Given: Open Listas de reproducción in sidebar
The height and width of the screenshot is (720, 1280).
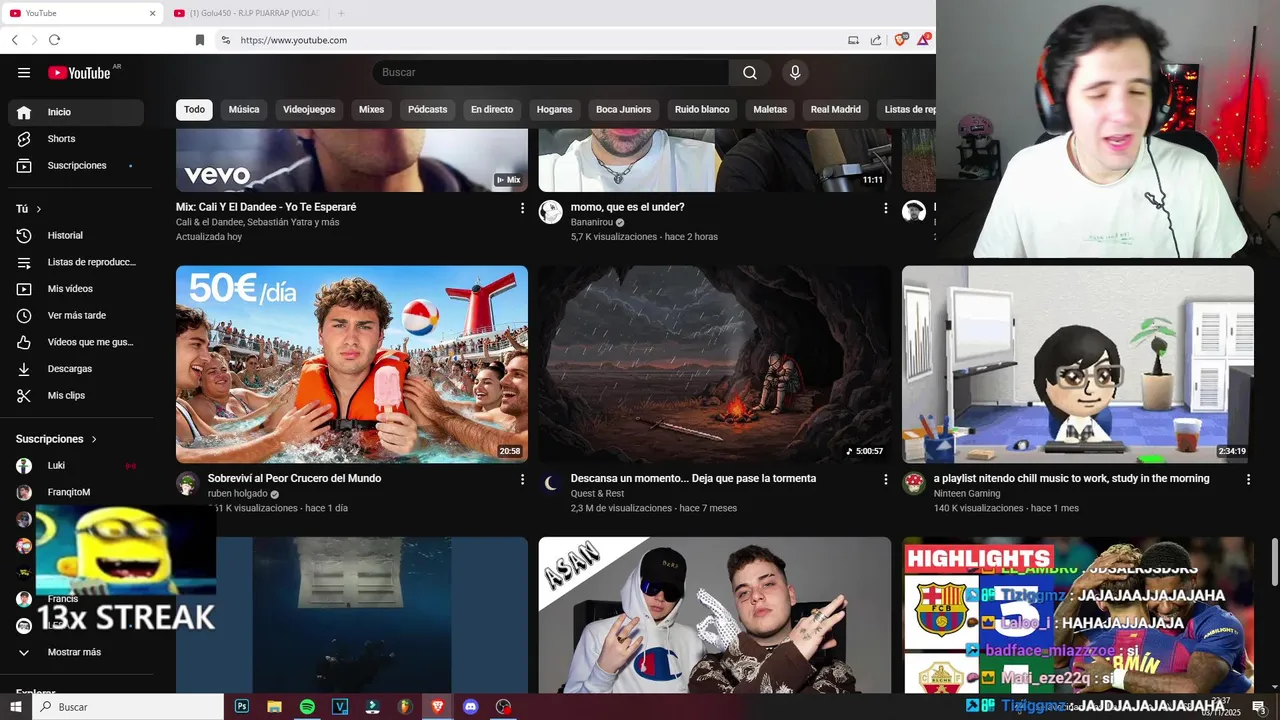Looking at the screenshot, I should coord(76,262).
